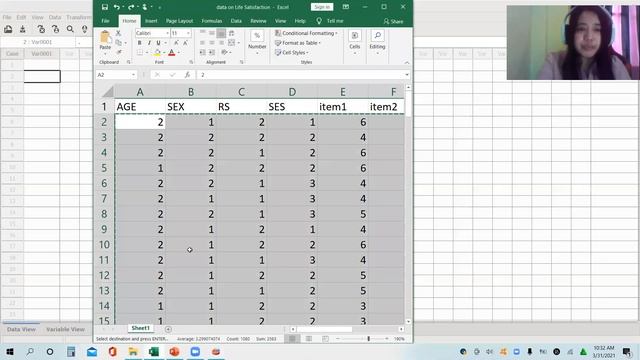Open Windows Start menu

(9, 351)
